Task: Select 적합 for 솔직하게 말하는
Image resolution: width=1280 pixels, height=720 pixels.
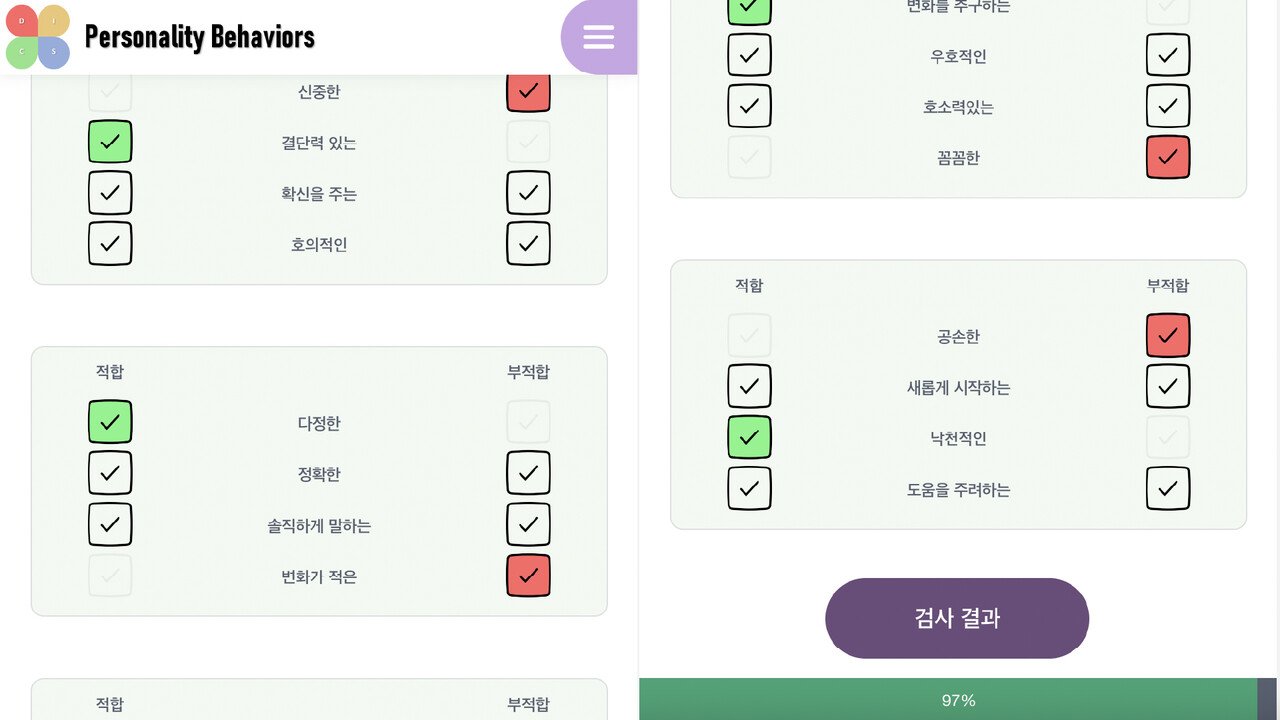Action: (110, 524)
